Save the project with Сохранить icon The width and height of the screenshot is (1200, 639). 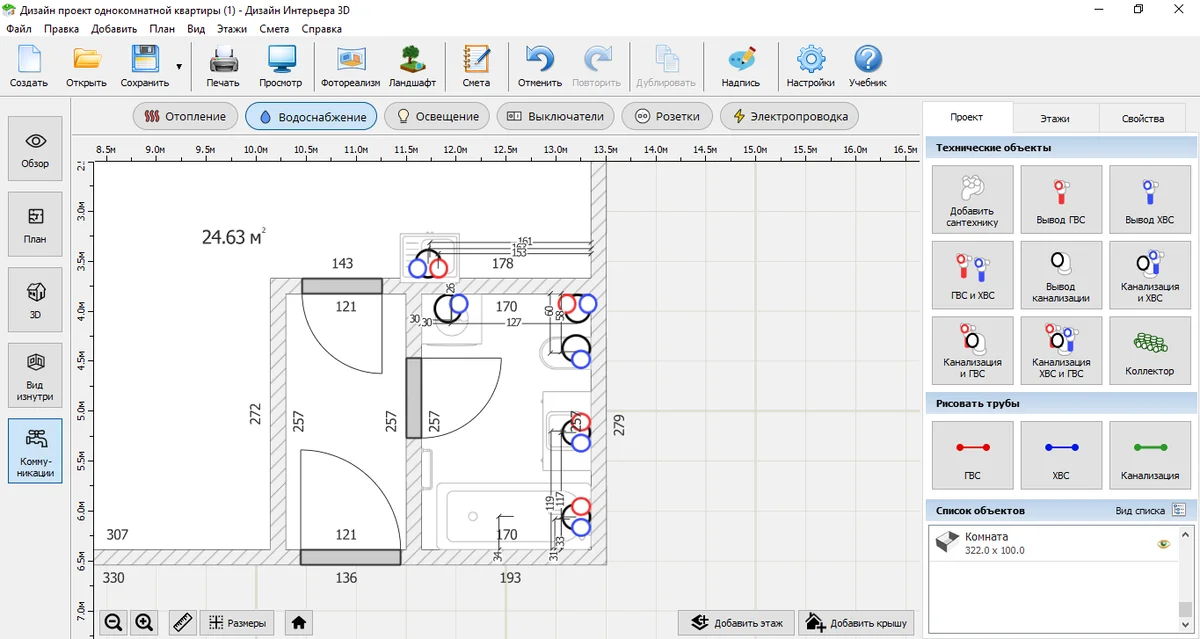click(145, 67)
